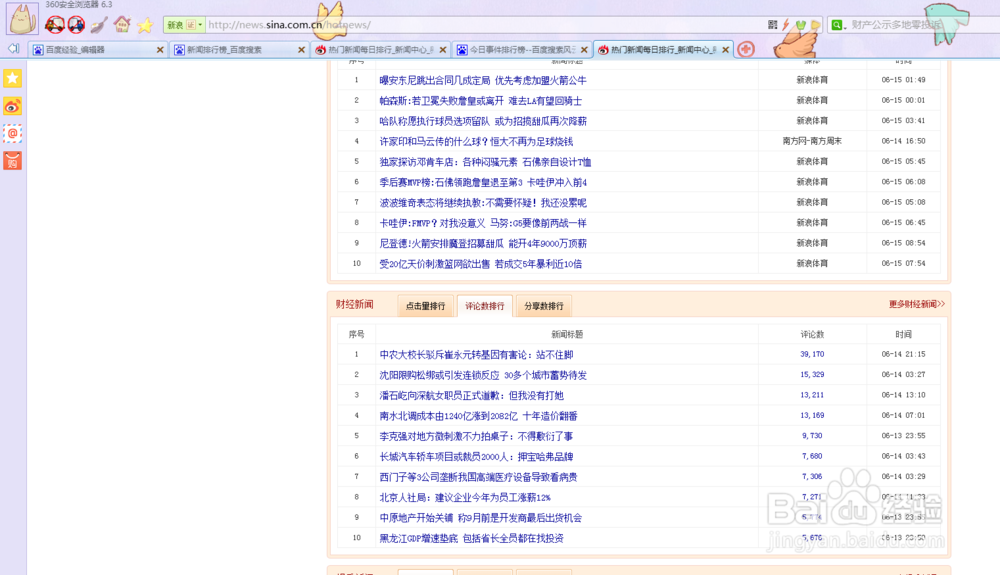Click the yellow star favorites toolbar icon
Image resolution: width=1000 pixels, height=575 pixels.
145,25
